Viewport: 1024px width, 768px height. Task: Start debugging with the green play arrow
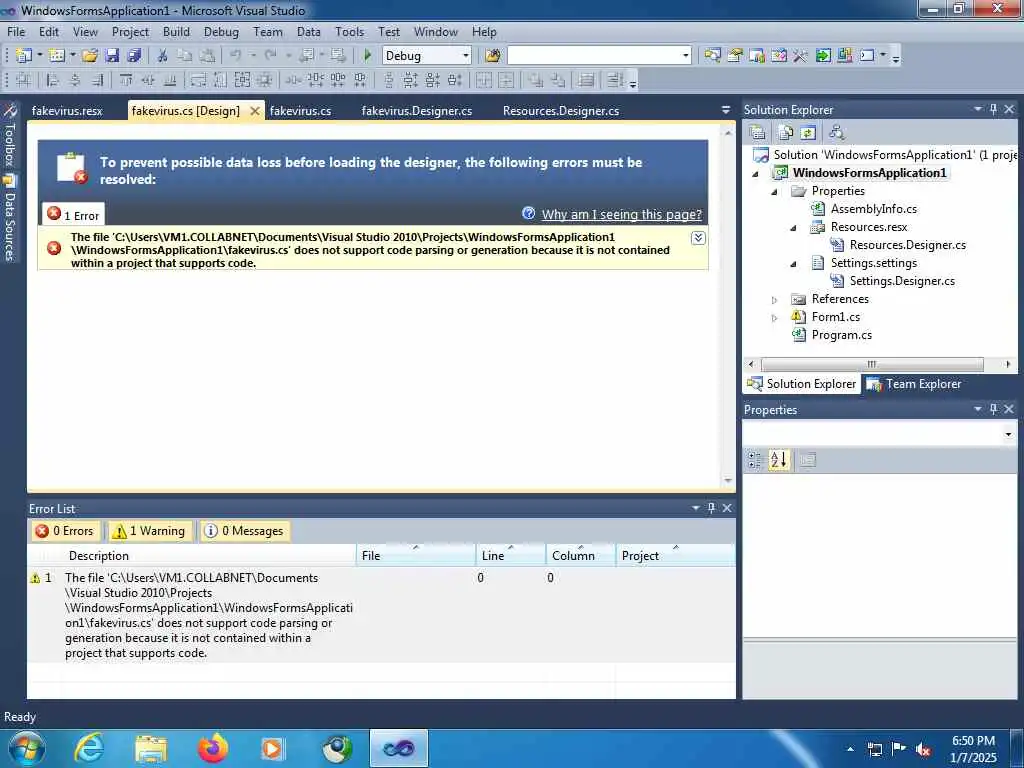click(367, 56)
